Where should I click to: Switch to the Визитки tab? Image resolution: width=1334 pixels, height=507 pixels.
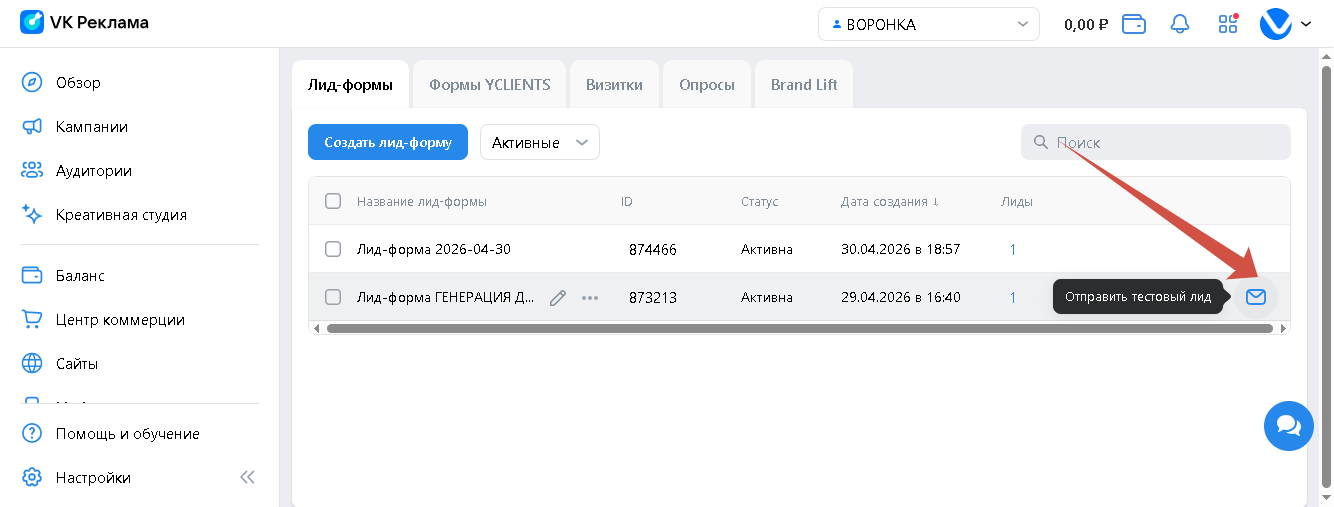[614, 84]
